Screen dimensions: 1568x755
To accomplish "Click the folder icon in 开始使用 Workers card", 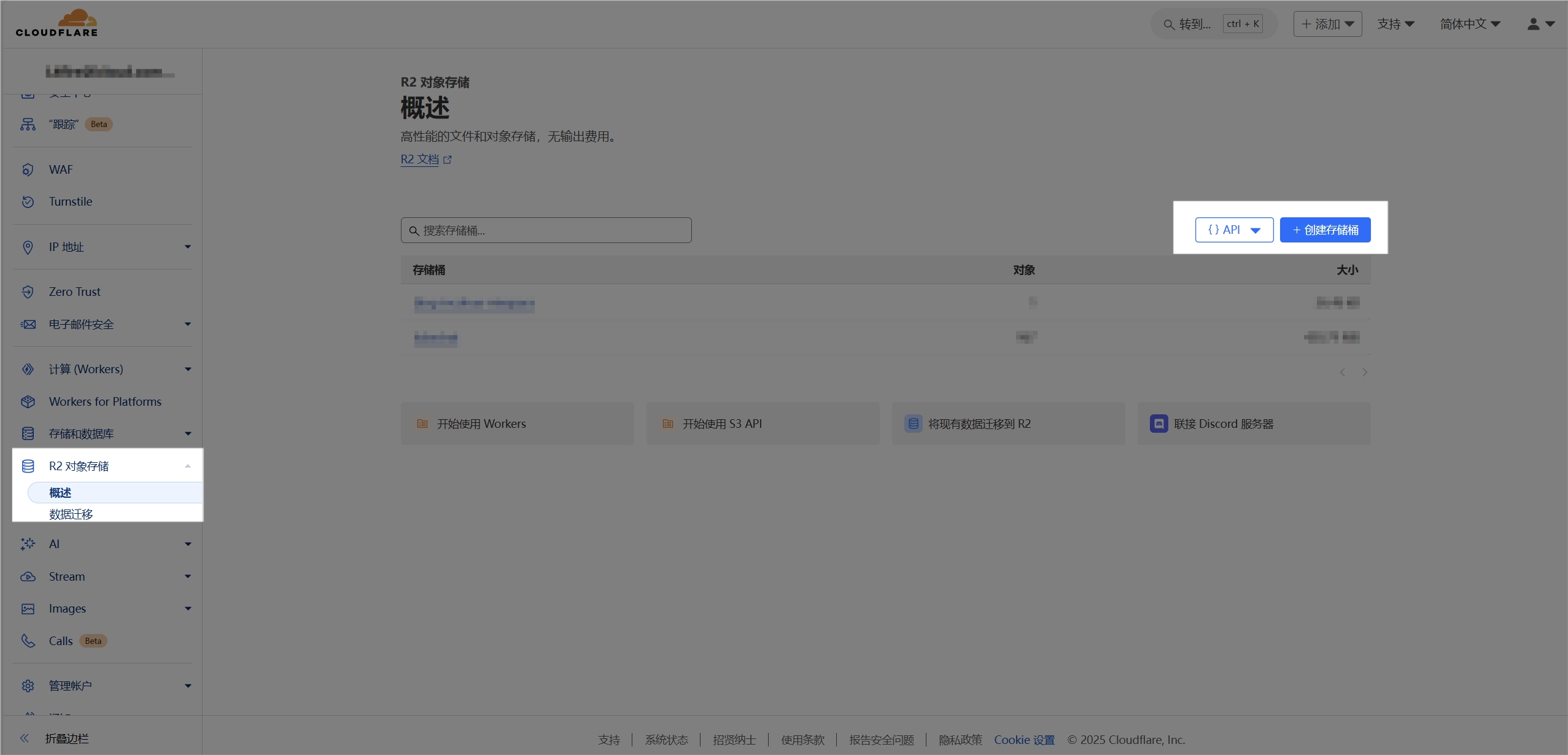I will 422,424.
